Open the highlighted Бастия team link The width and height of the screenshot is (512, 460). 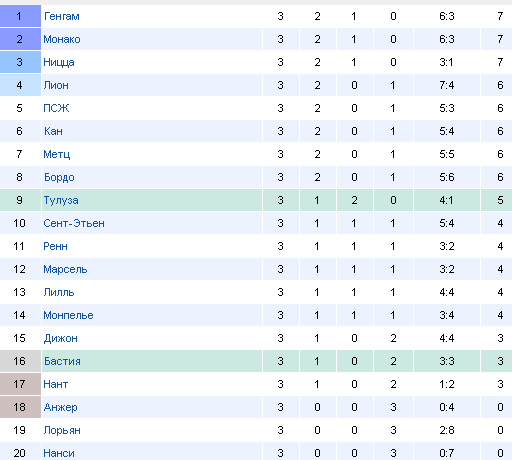(62, 361)
